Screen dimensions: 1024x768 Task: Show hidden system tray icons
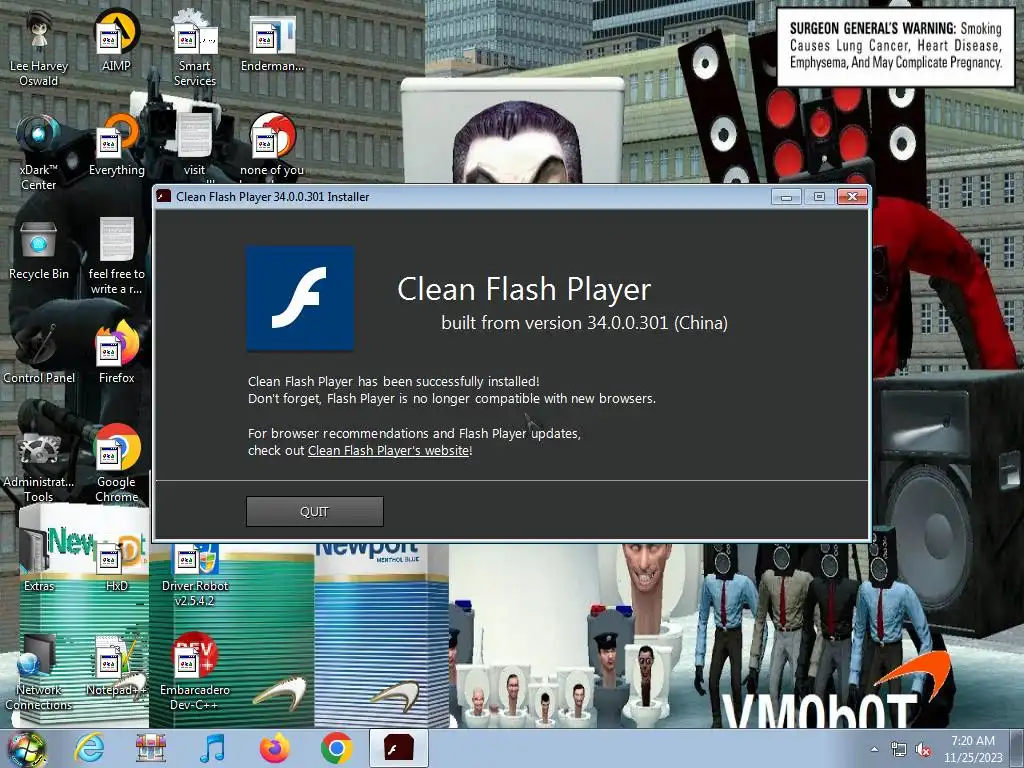(874, 749)
